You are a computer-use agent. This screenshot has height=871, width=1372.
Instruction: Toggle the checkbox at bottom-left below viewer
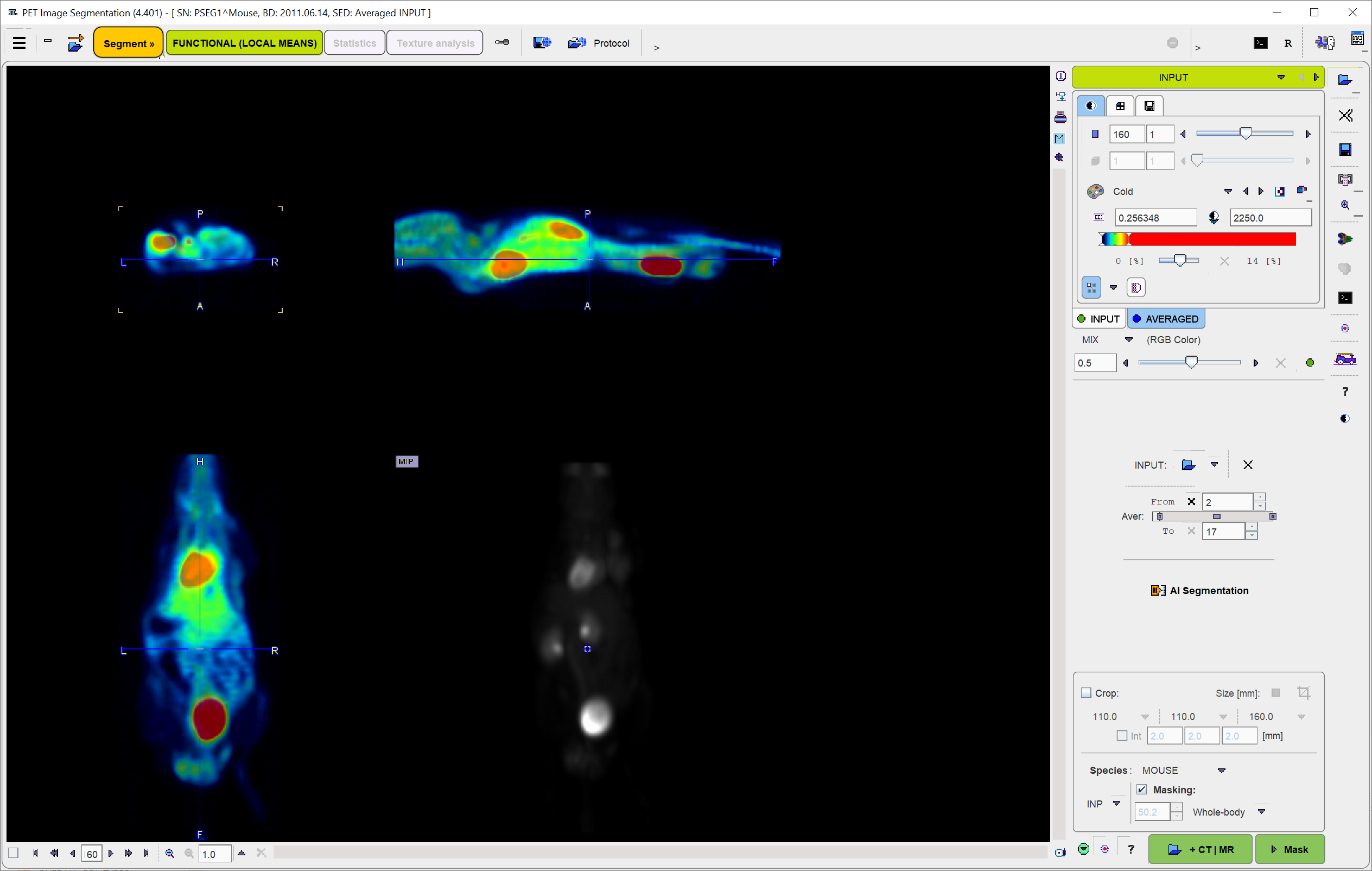click(13, 853)
